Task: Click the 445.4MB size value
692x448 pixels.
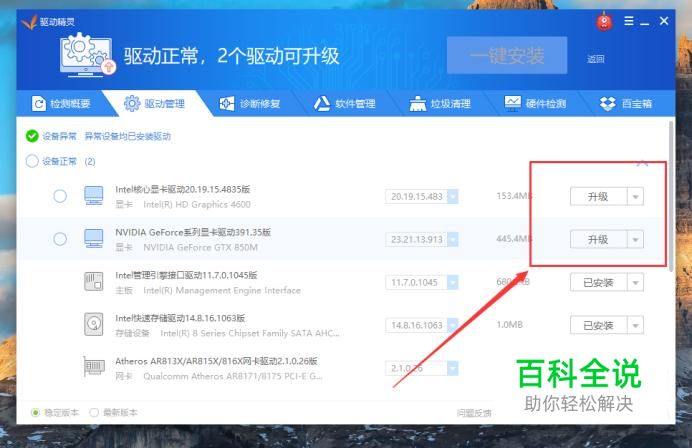Action: tap(514, 239)
